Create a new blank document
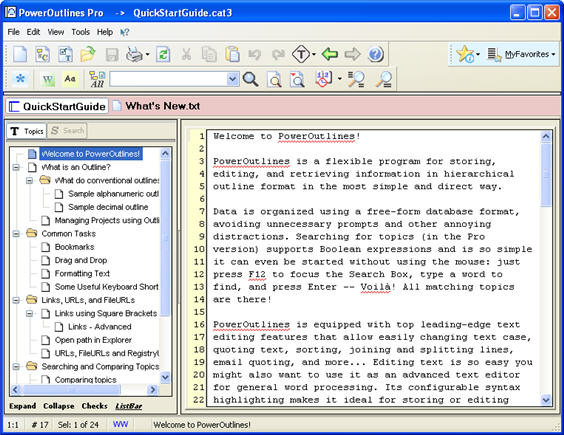The image size is (564, 435). point(20,54)
